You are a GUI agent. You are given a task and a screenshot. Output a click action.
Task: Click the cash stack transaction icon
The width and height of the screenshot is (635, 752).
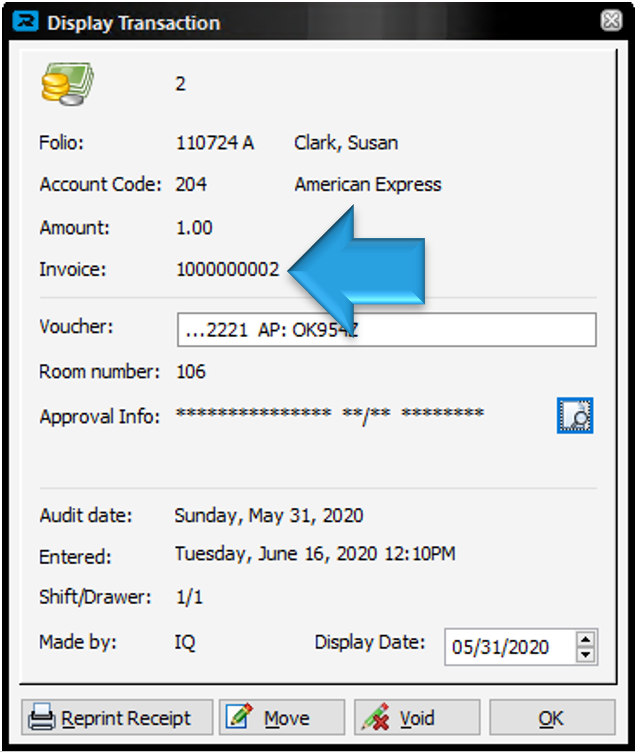point(67,84)
